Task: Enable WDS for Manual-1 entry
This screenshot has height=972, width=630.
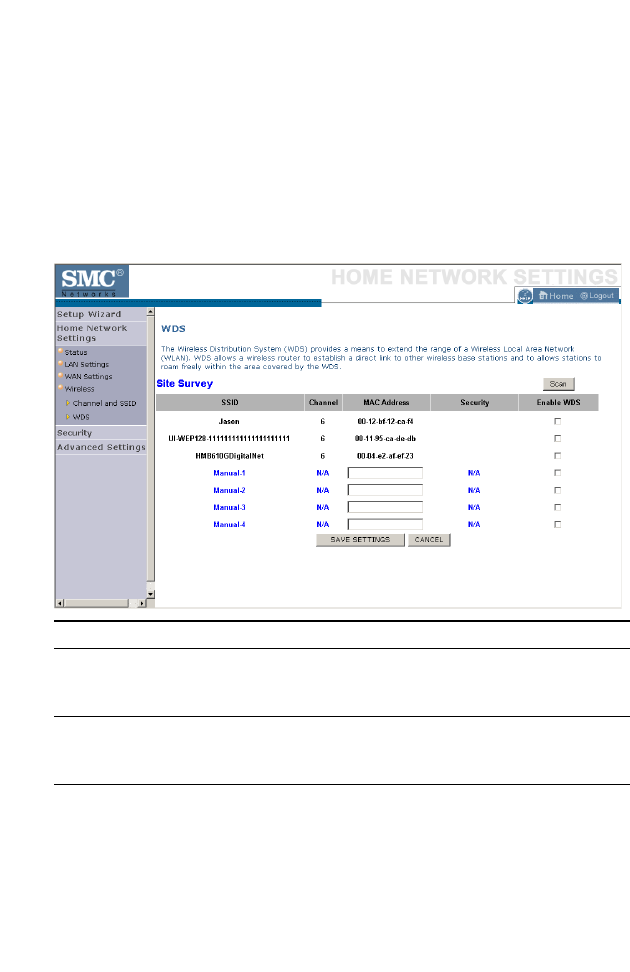Action: 557,472
